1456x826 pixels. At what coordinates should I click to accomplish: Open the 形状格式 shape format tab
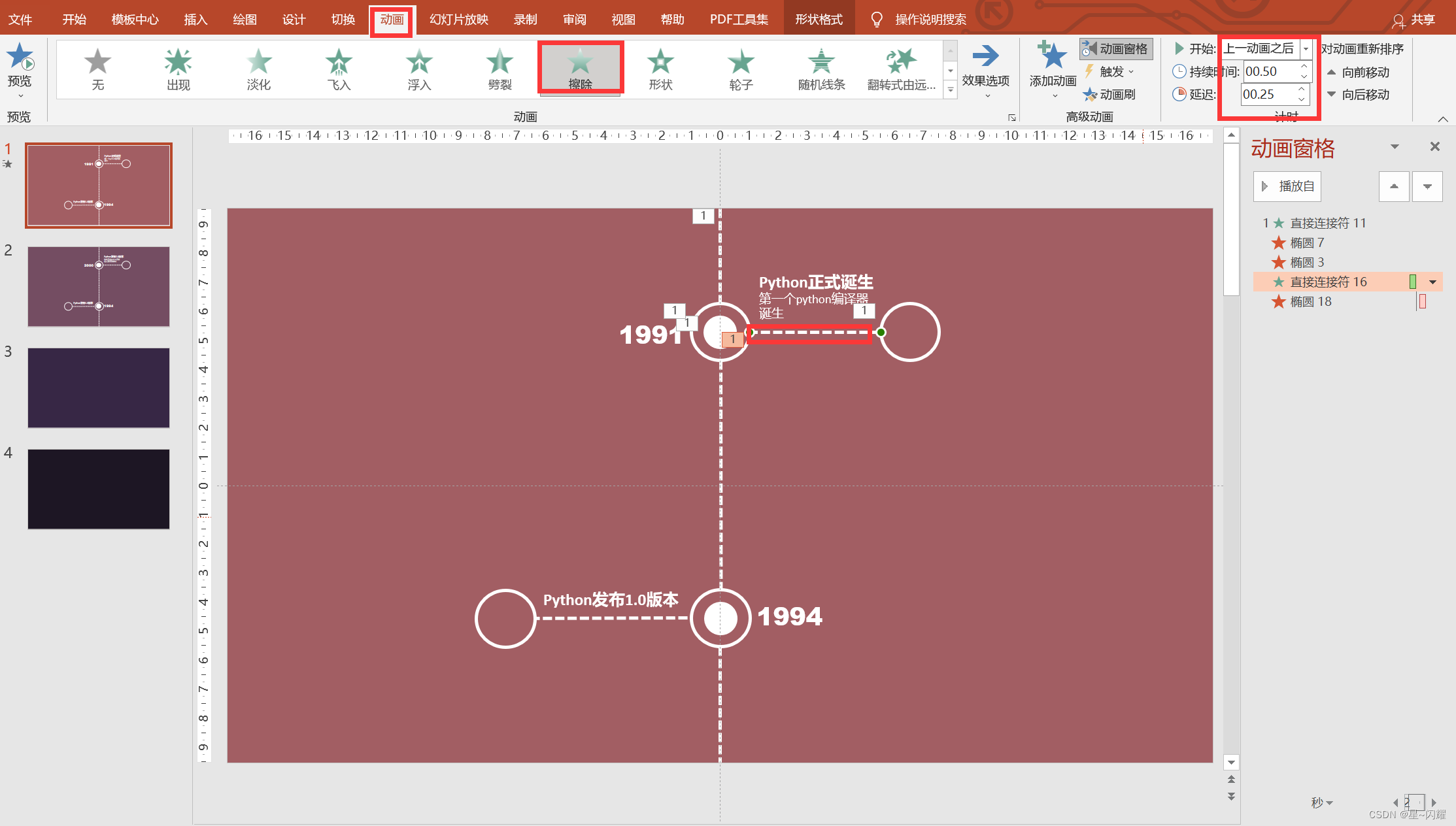[x=819, y=20]
